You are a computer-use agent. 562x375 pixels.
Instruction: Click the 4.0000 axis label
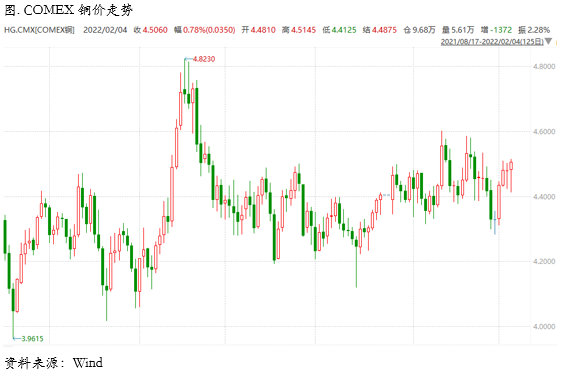pyautogui.click(x=544, y=327)
